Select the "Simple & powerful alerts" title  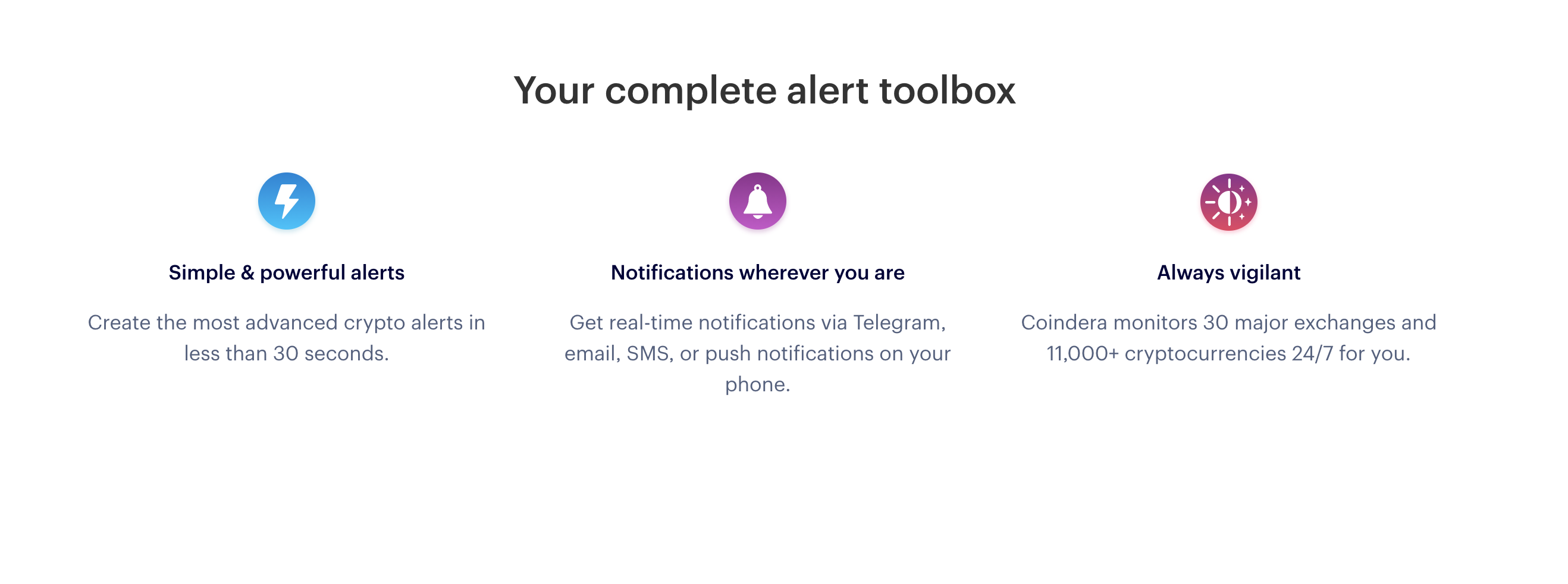[286, 272]
